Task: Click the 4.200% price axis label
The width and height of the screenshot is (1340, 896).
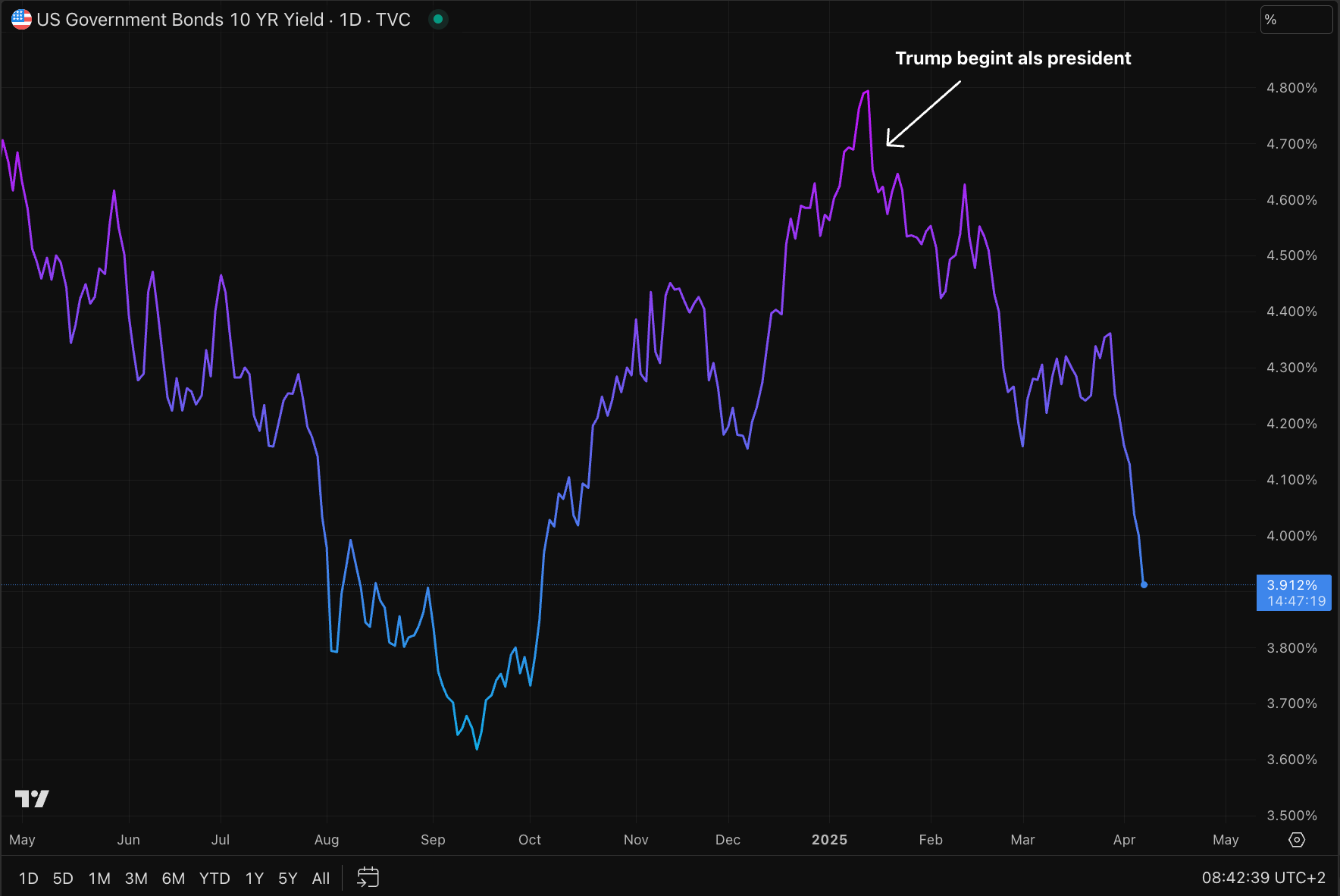Action: coord(1291,424)
